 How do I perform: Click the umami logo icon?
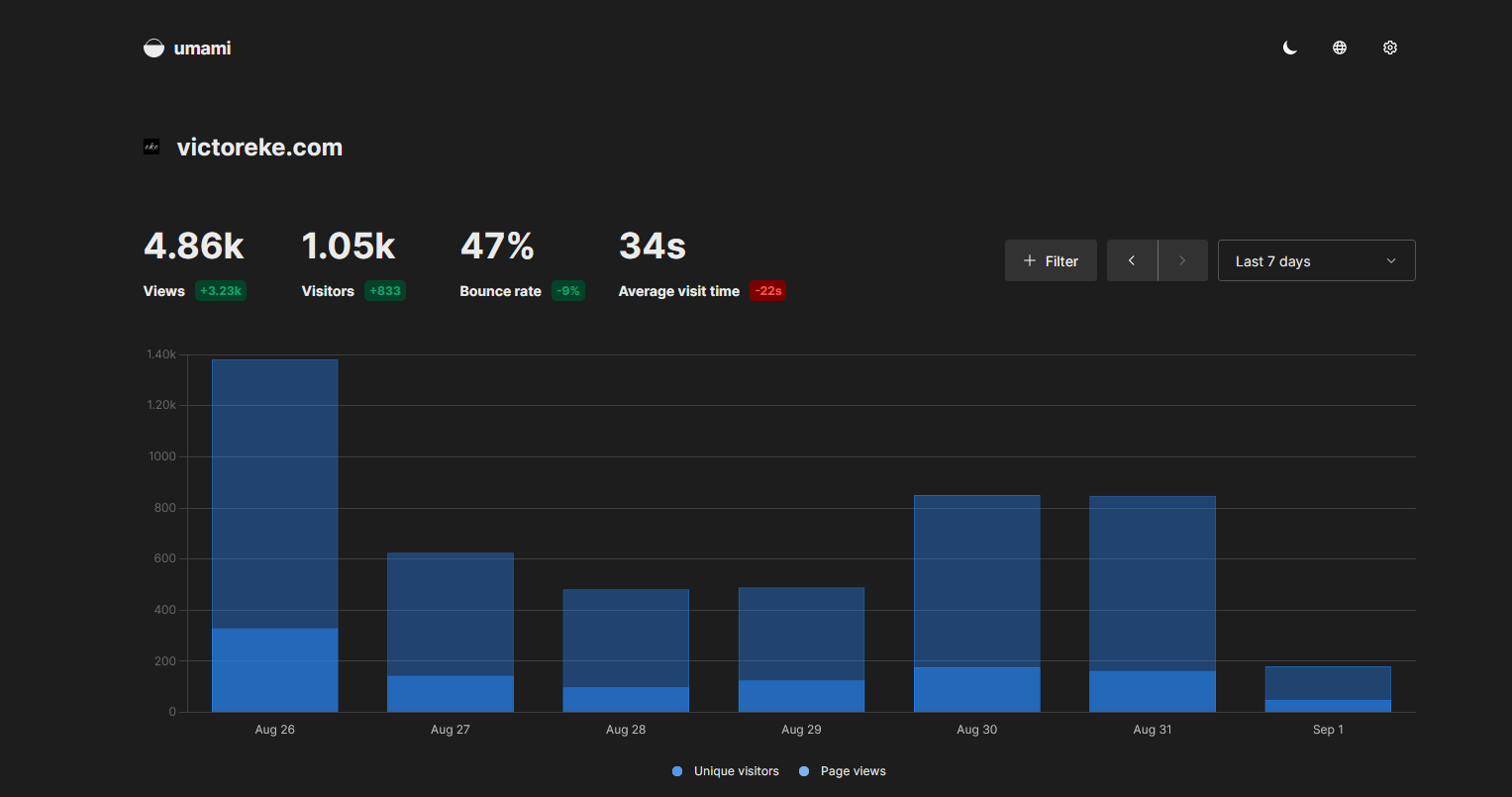click(x=153, y=47)
